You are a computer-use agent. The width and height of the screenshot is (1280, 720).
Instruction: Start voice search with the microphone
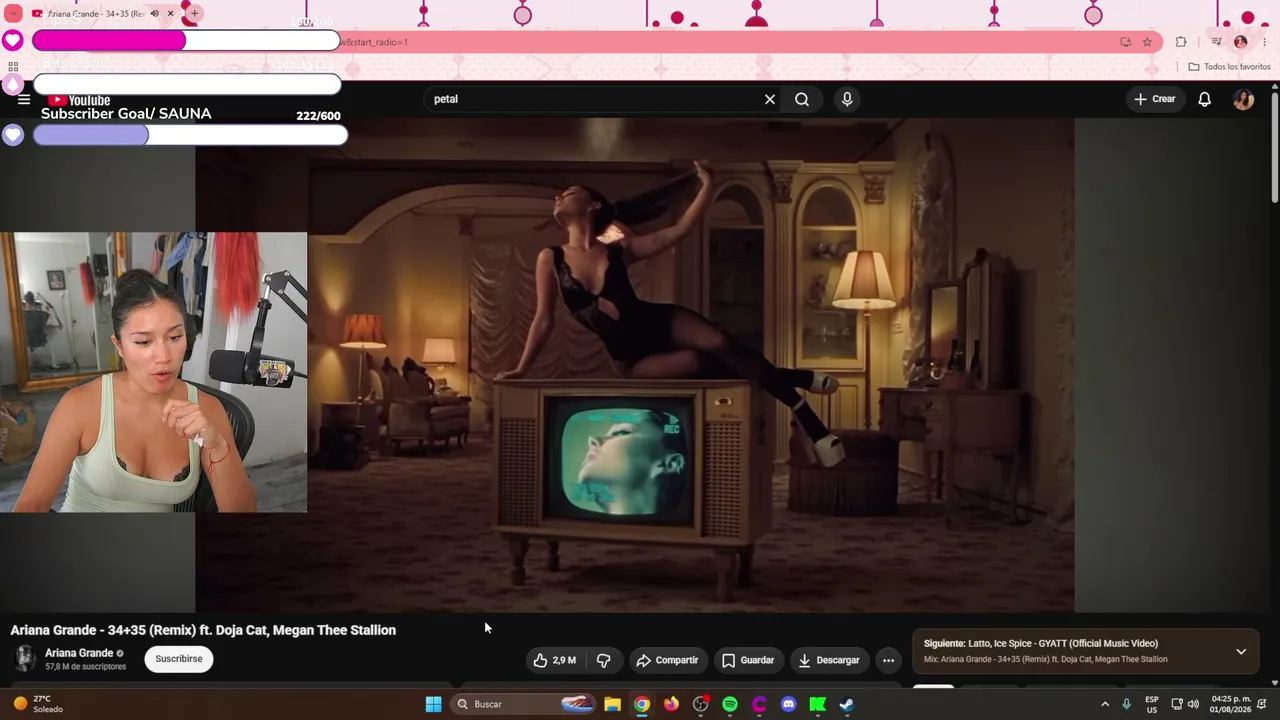[847, 99]
